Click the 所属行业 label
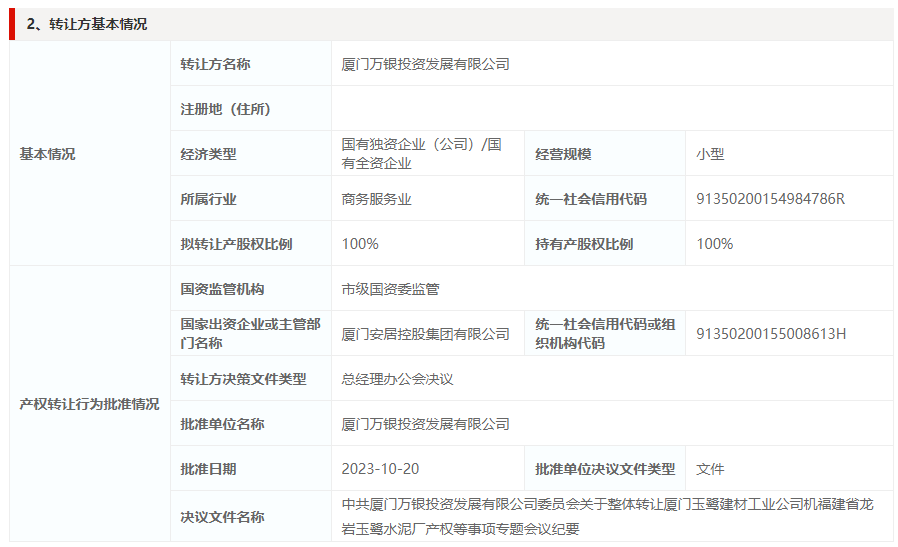 pos(208,199)
